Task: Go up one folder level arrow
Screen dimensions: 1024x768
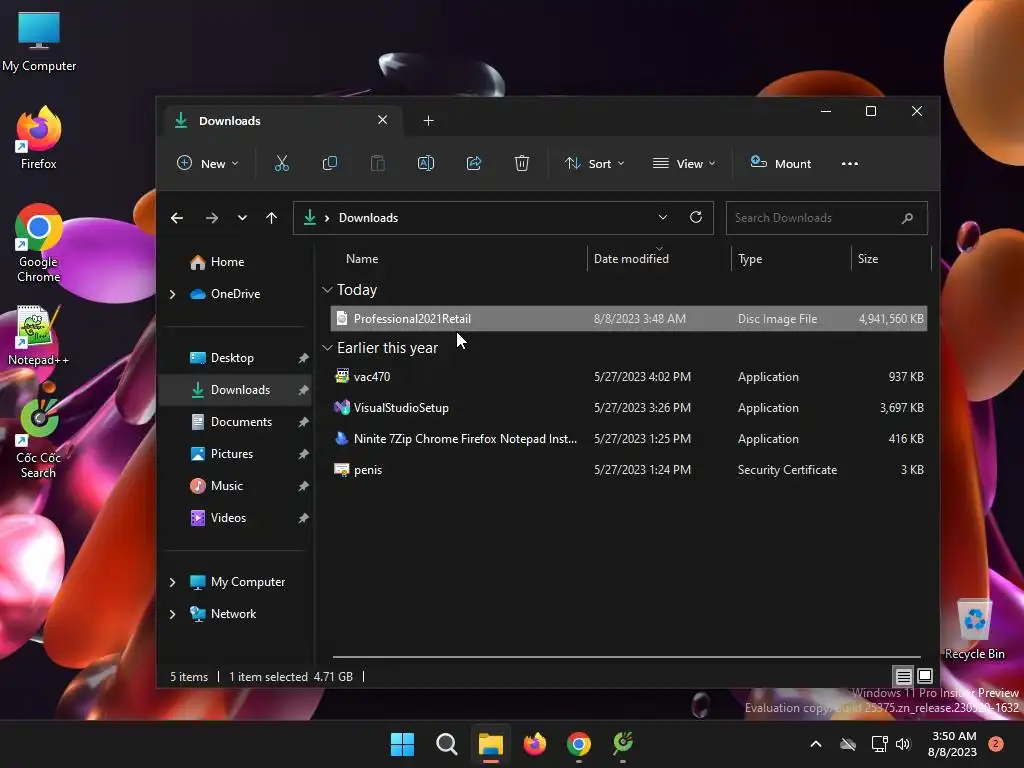Action: 272,218
